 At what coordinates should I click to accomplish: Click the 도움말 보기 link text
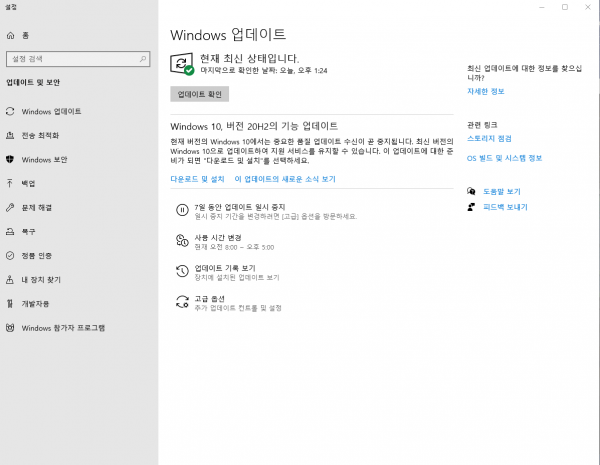(x=501, y=191)
